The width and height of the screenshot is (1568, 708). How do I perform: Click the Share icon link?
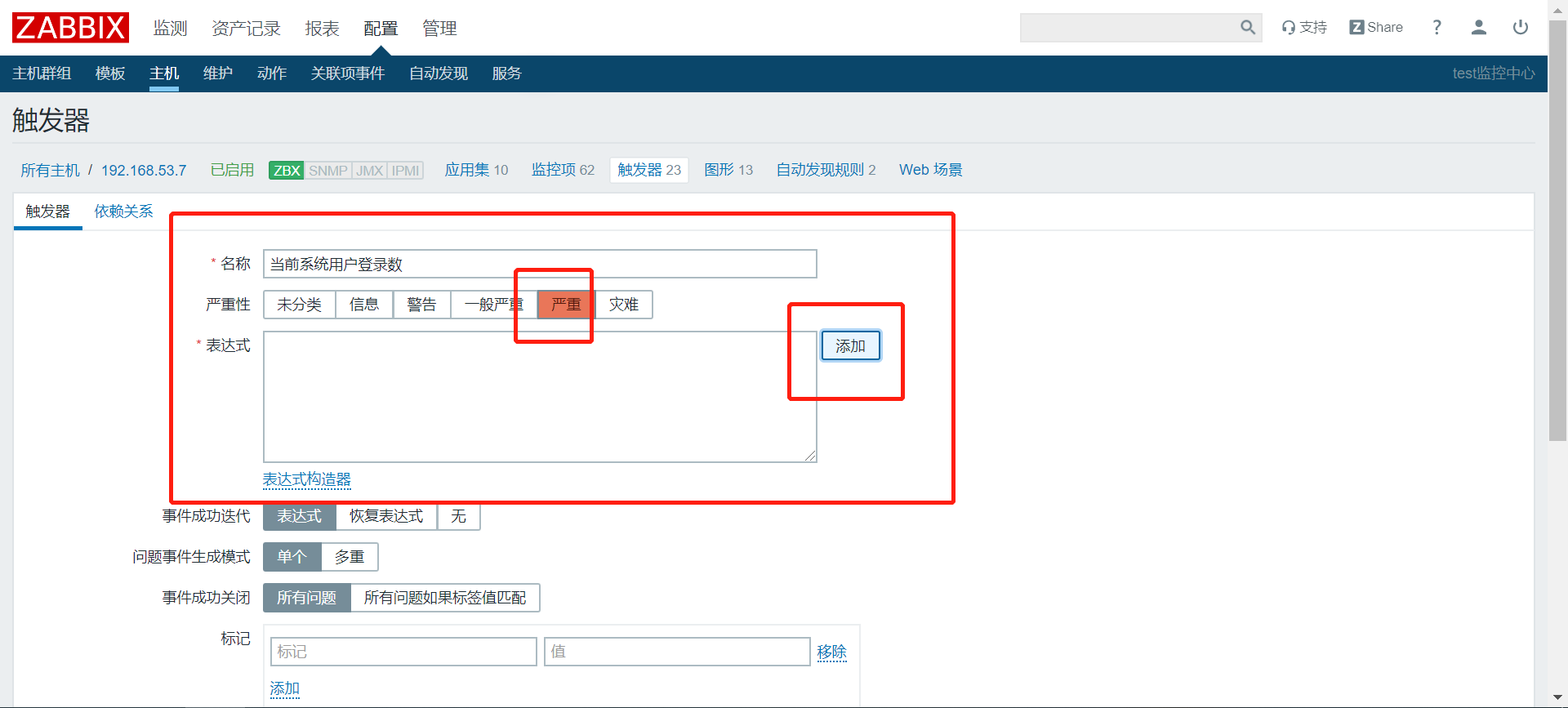point(1376,28)
